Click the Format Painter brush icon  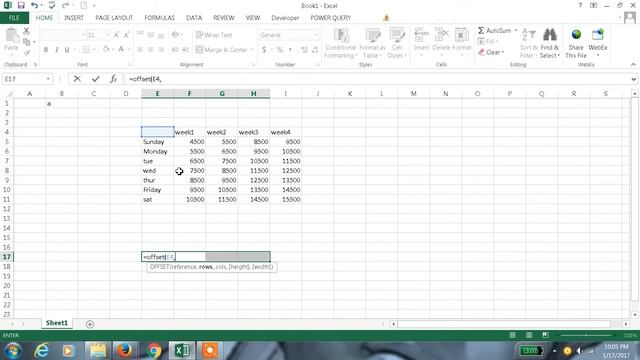pyautogui.click(x=27, y=53)
